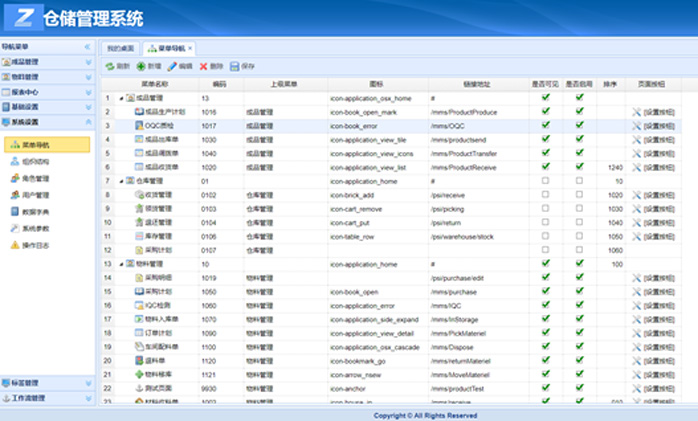The width and height of the screenshot is (698, 421).
Task: Click anchor icon in row 9930
Action: click(x=139, y=388)
